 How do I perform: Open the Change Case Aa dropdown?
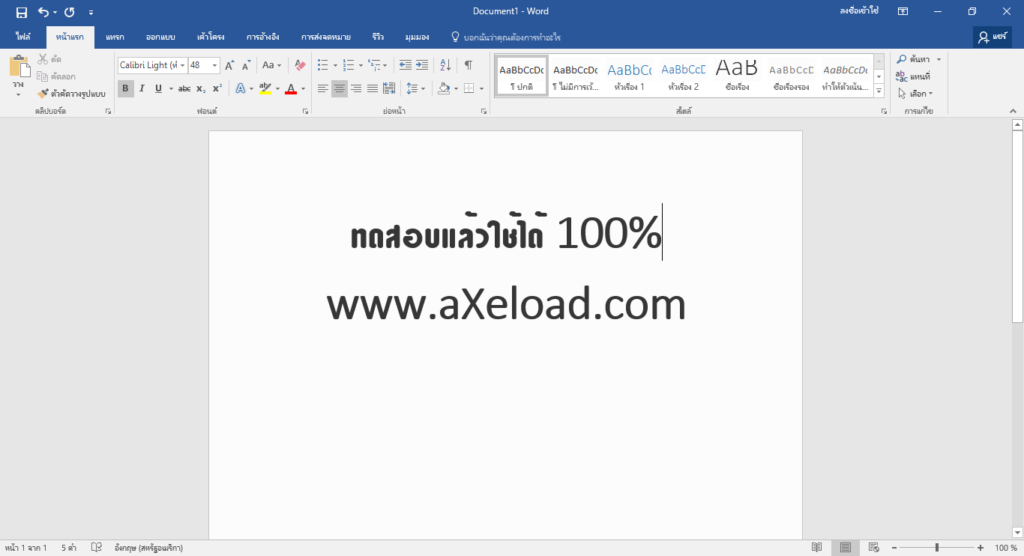pos(272,65)
